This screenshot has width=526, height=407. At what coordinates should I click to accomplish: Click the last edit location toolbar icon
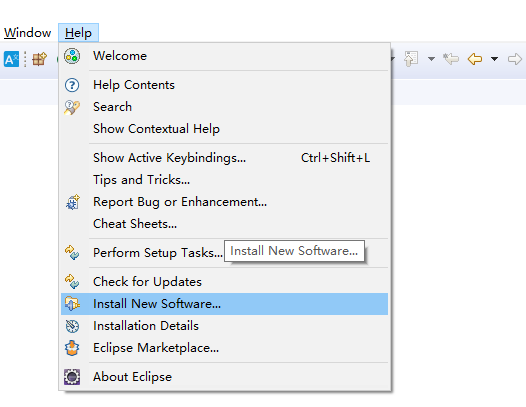(451, 59)
